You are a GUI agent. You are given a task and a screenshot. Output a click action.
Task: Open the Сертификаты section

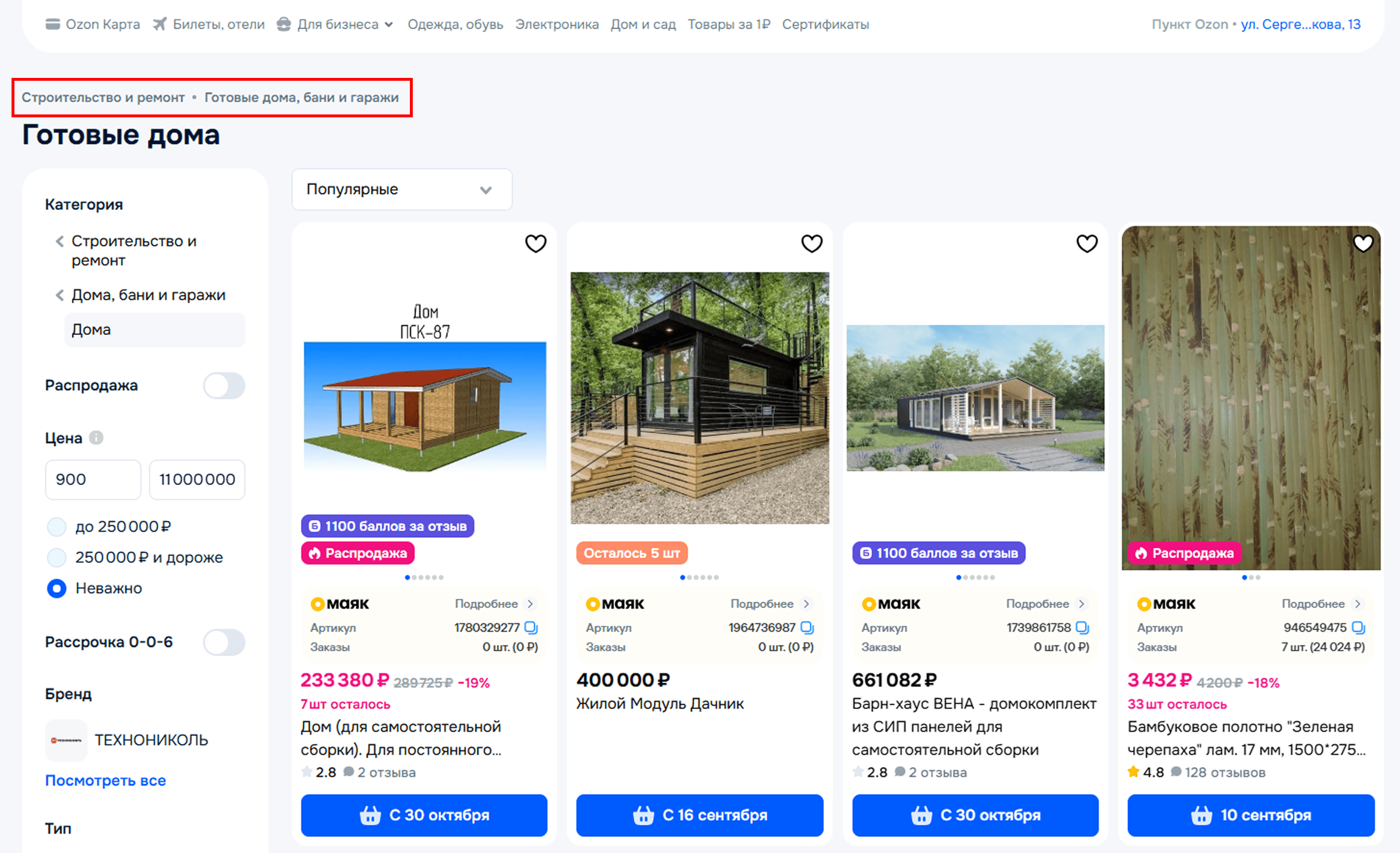pyautogui.click(x=826, y=25)
